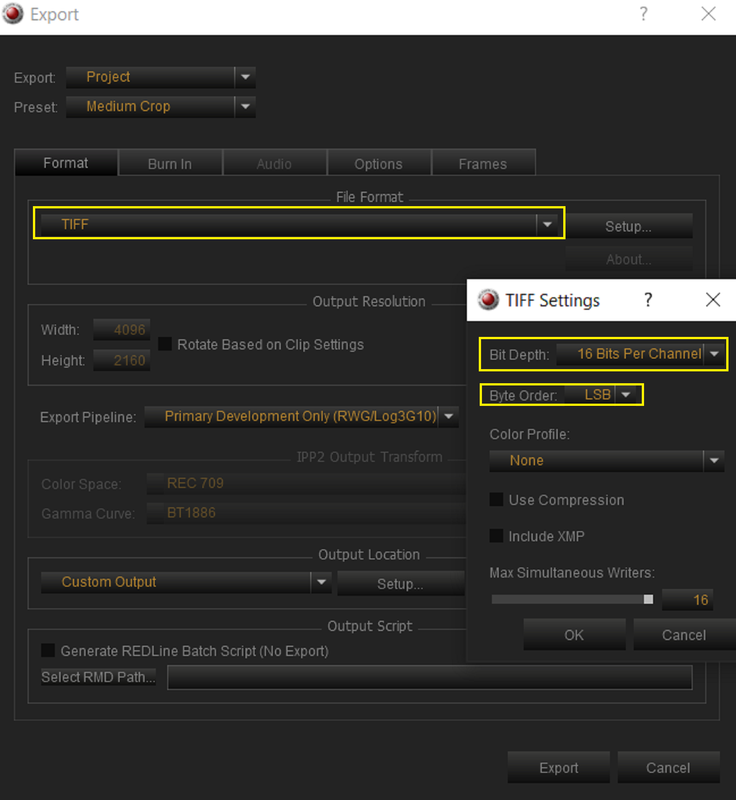
Task: Close the TIFF Settings dialog
Action: (713, 300)
